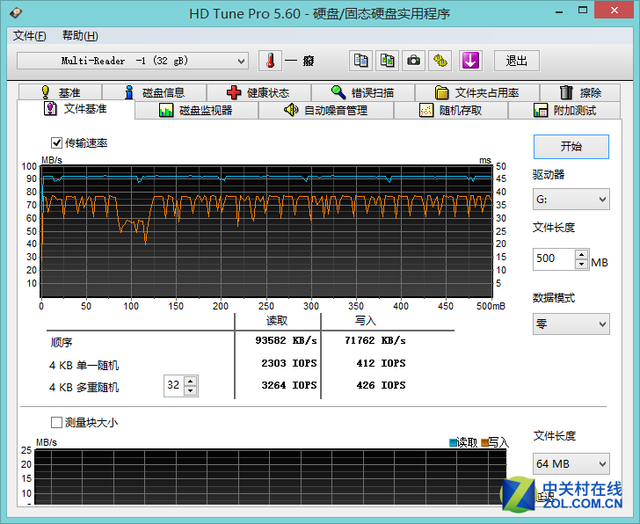Toggle the 传输速率 checkbox
This screenshot has height=524, width=640.
56,143
